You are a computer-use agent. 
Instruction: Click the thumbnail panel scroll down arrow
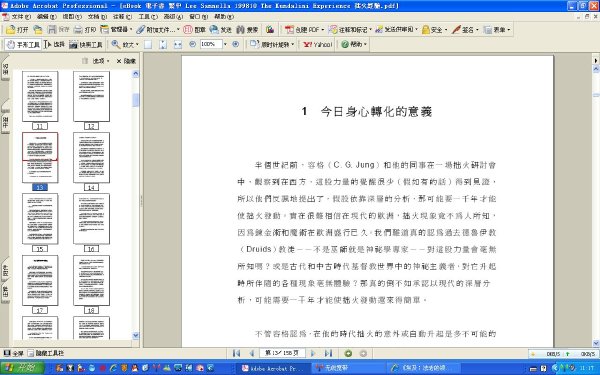pyautogui.click(x=135, y=336)
